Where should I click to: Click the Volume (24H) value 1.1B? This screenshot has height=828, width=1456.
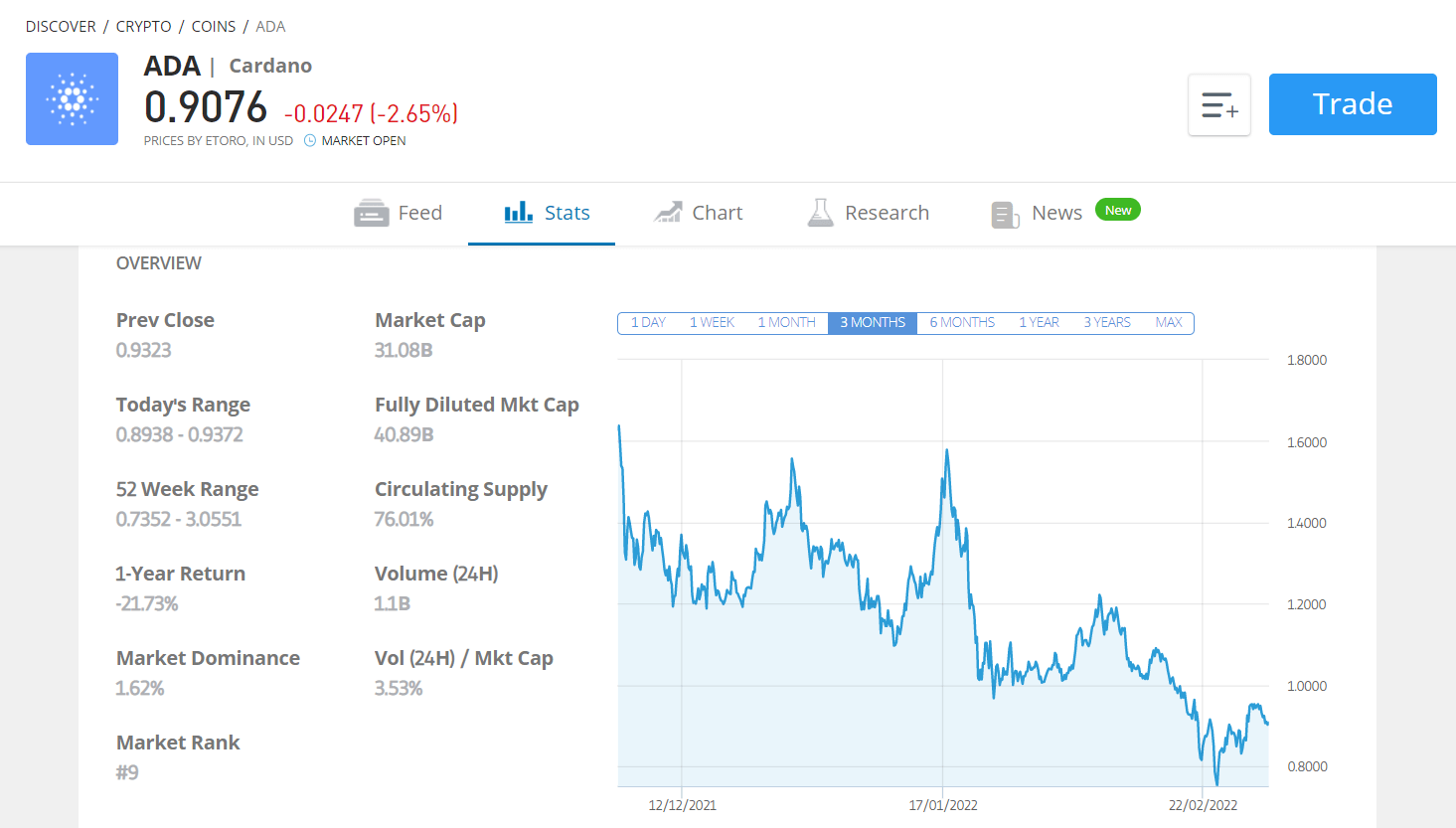click(x=393, y=603)
